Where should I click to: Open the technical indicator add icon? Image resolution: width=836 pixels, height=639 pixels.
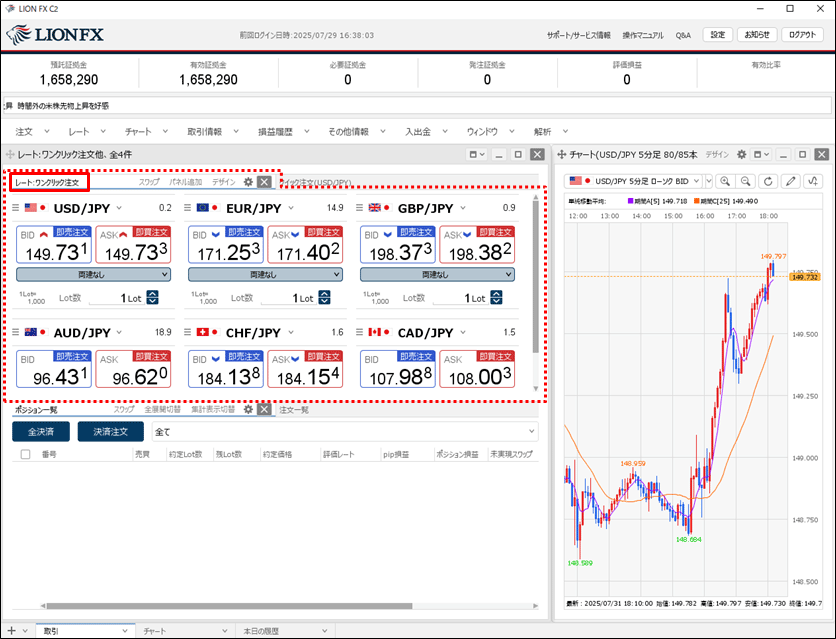(813, 181)
